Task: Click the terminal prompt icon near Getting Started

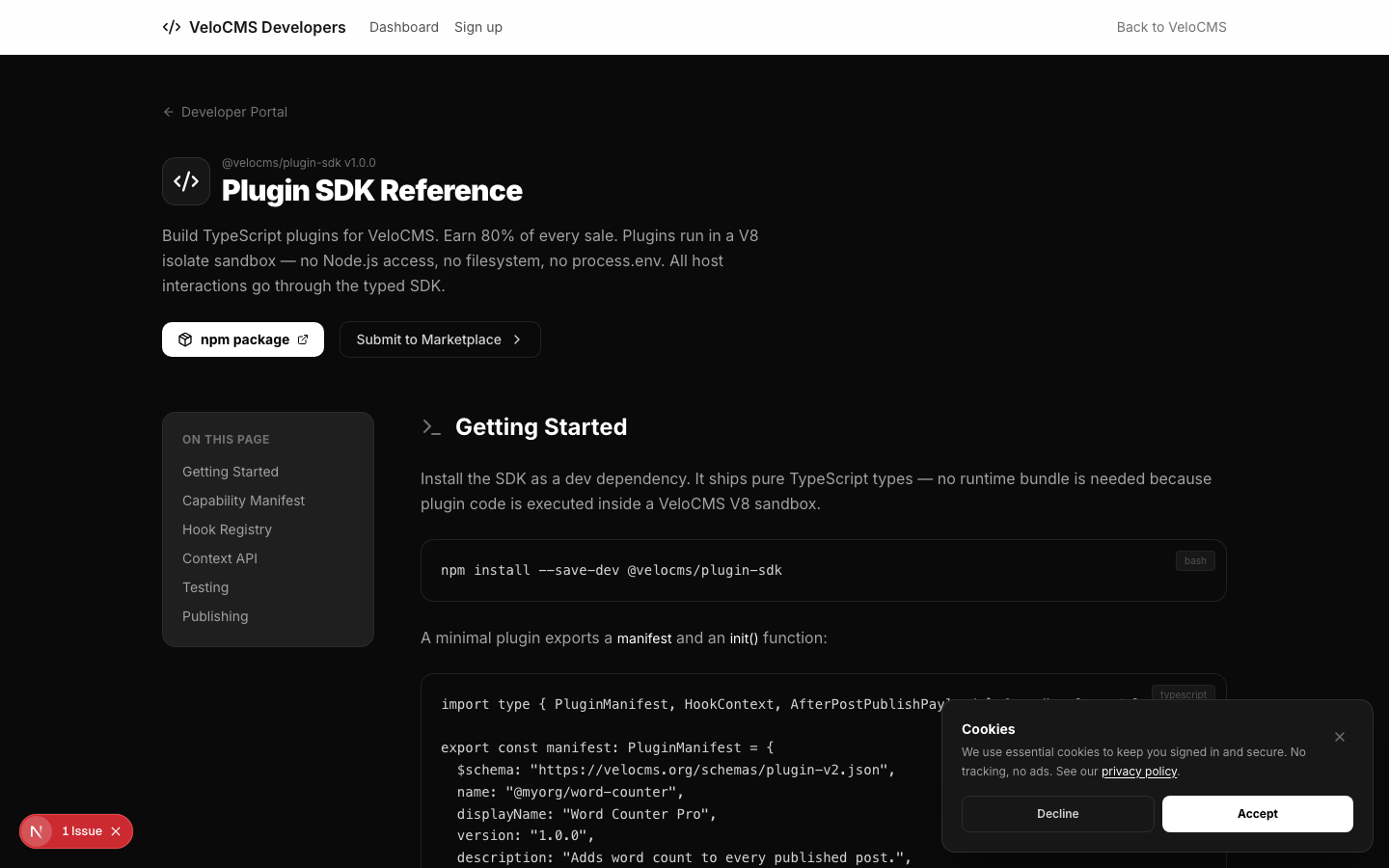Action: tap(431, 427)
